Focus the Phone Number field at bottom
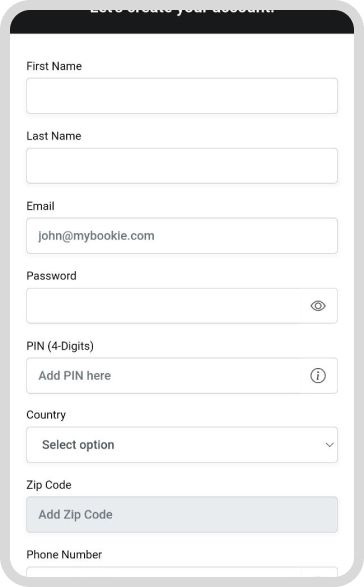The width and height of the screenshot is (364, 587). 182,572
